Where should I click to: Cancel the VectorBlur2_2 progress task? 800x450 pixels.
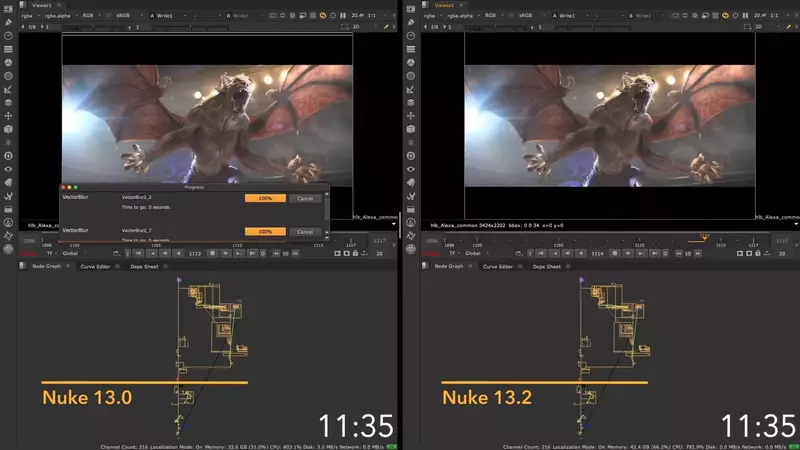pyautogui.click(x=305, y=198)
